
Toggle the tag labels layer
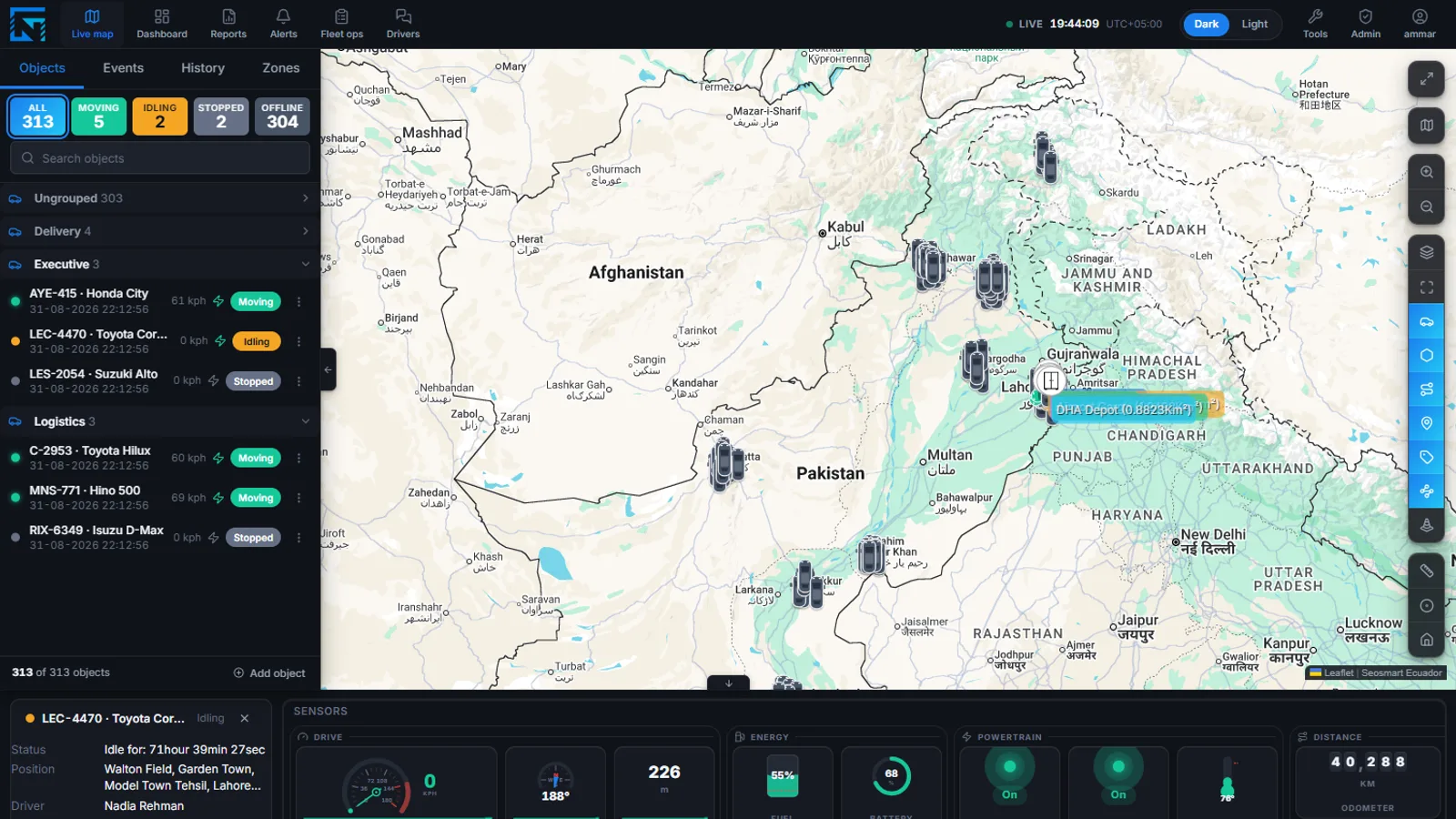coord(1426,458)
